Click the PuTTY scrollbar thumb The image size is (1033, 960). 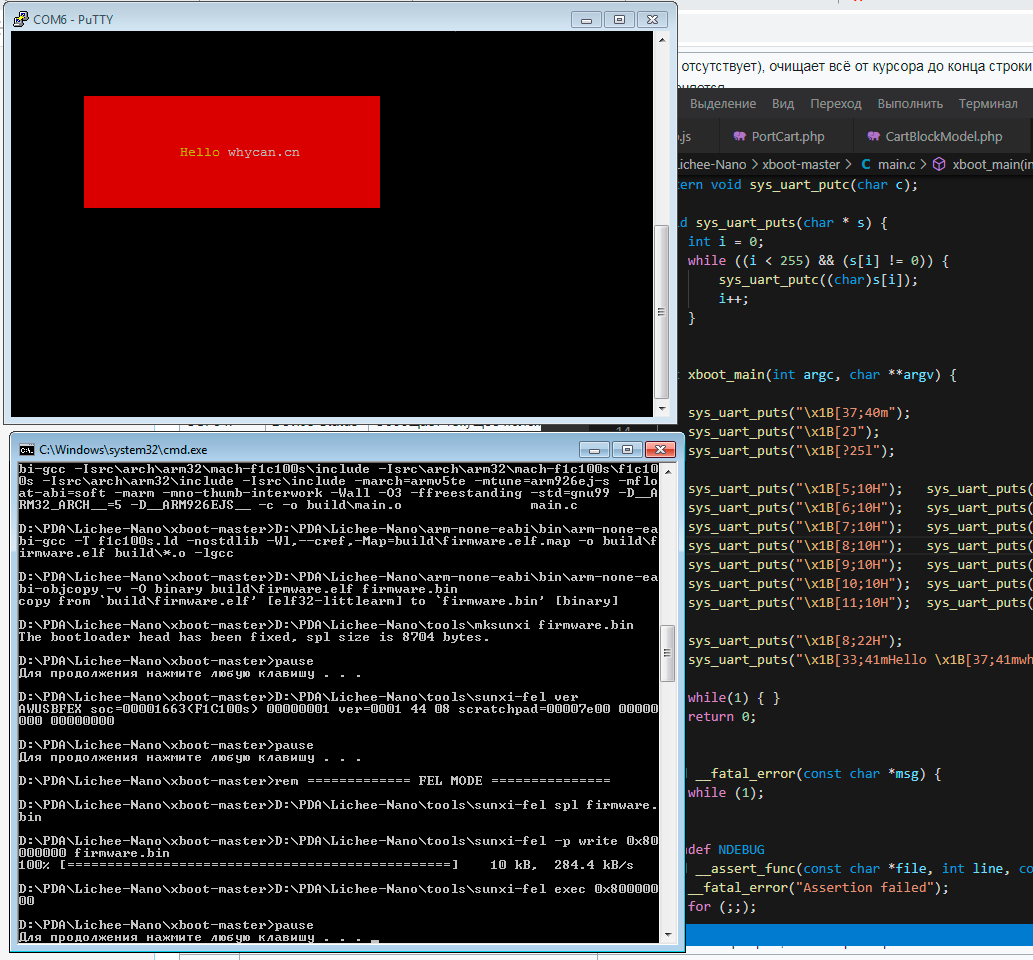[x=661, y=312]
